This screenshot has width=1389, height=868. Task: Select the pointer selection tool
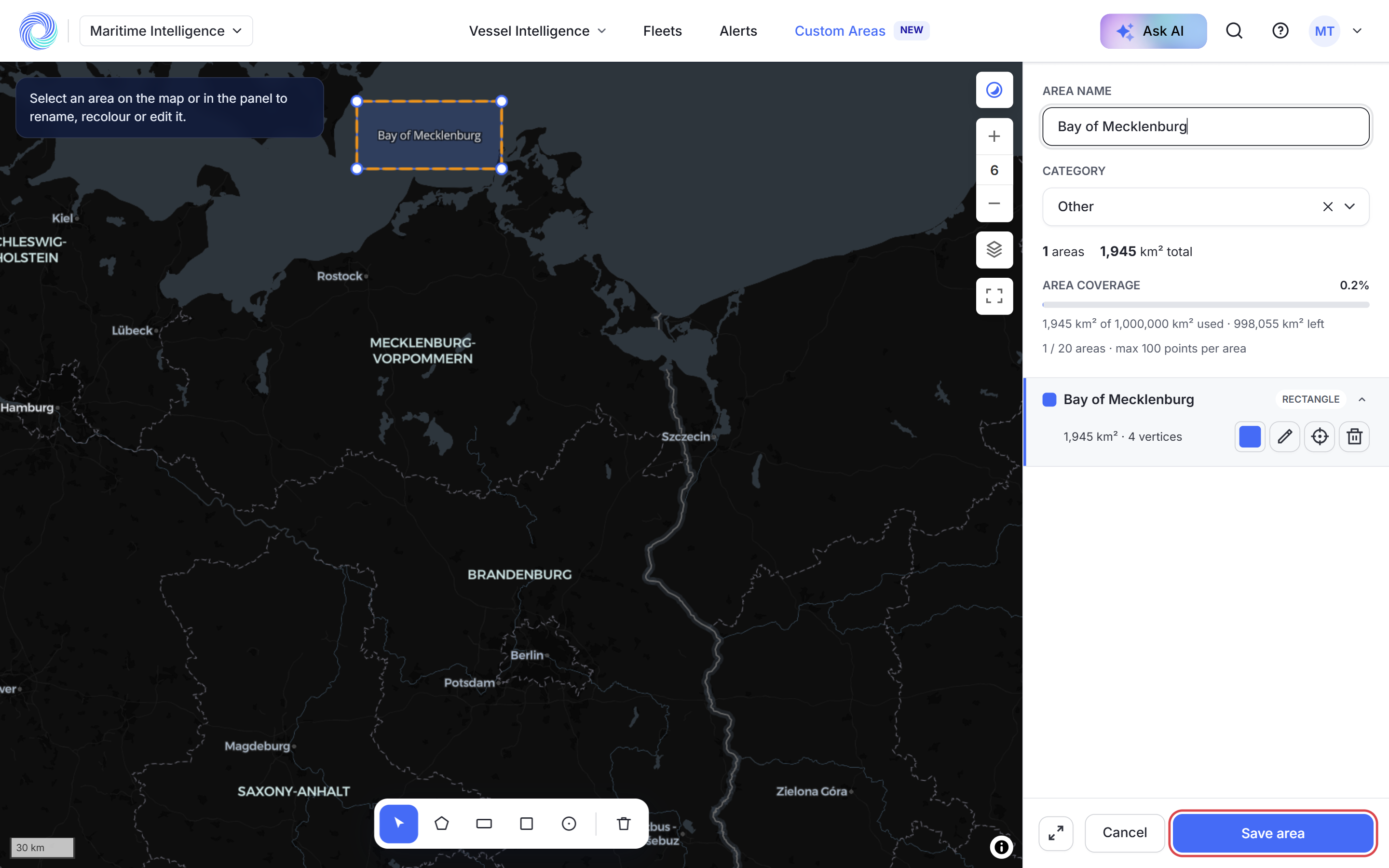click(398, 823)
